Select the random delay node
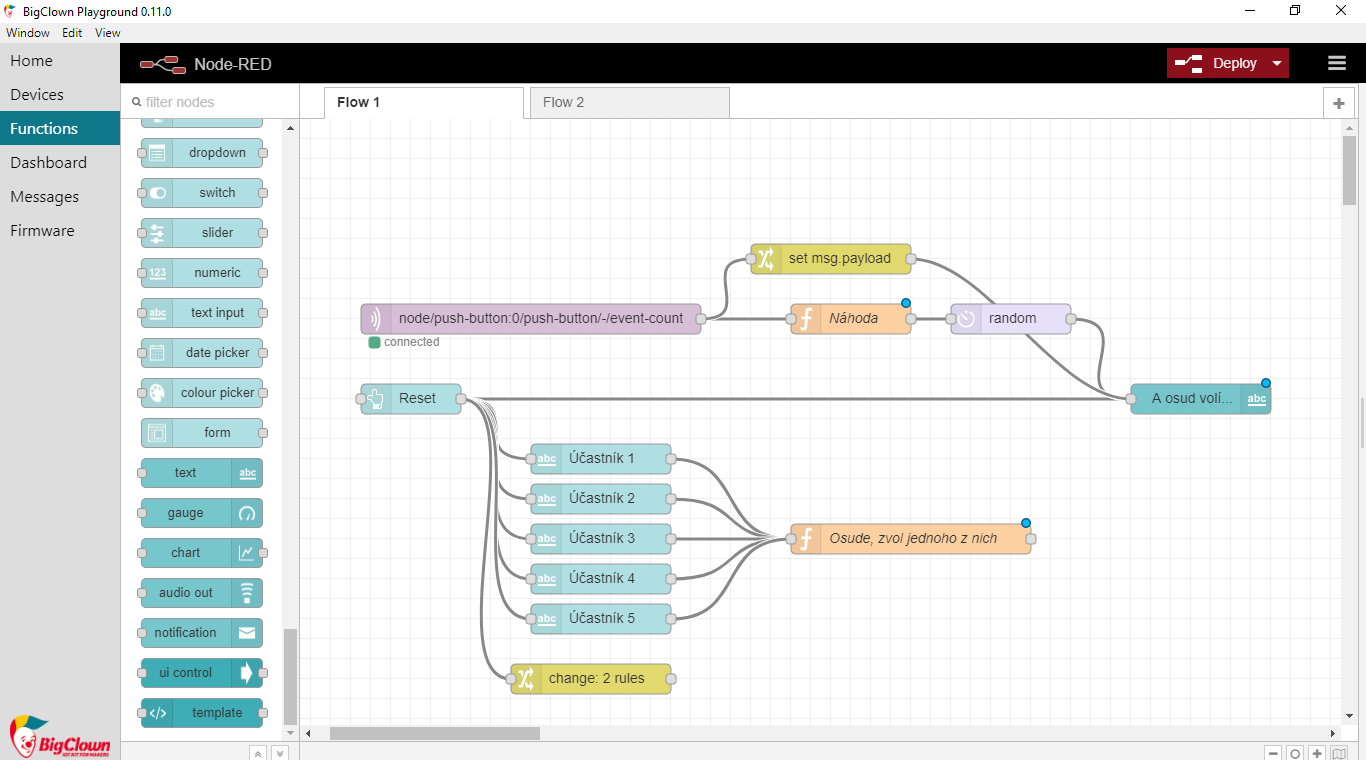This screenshot has height=760, width=1366. coord(1011,319)
